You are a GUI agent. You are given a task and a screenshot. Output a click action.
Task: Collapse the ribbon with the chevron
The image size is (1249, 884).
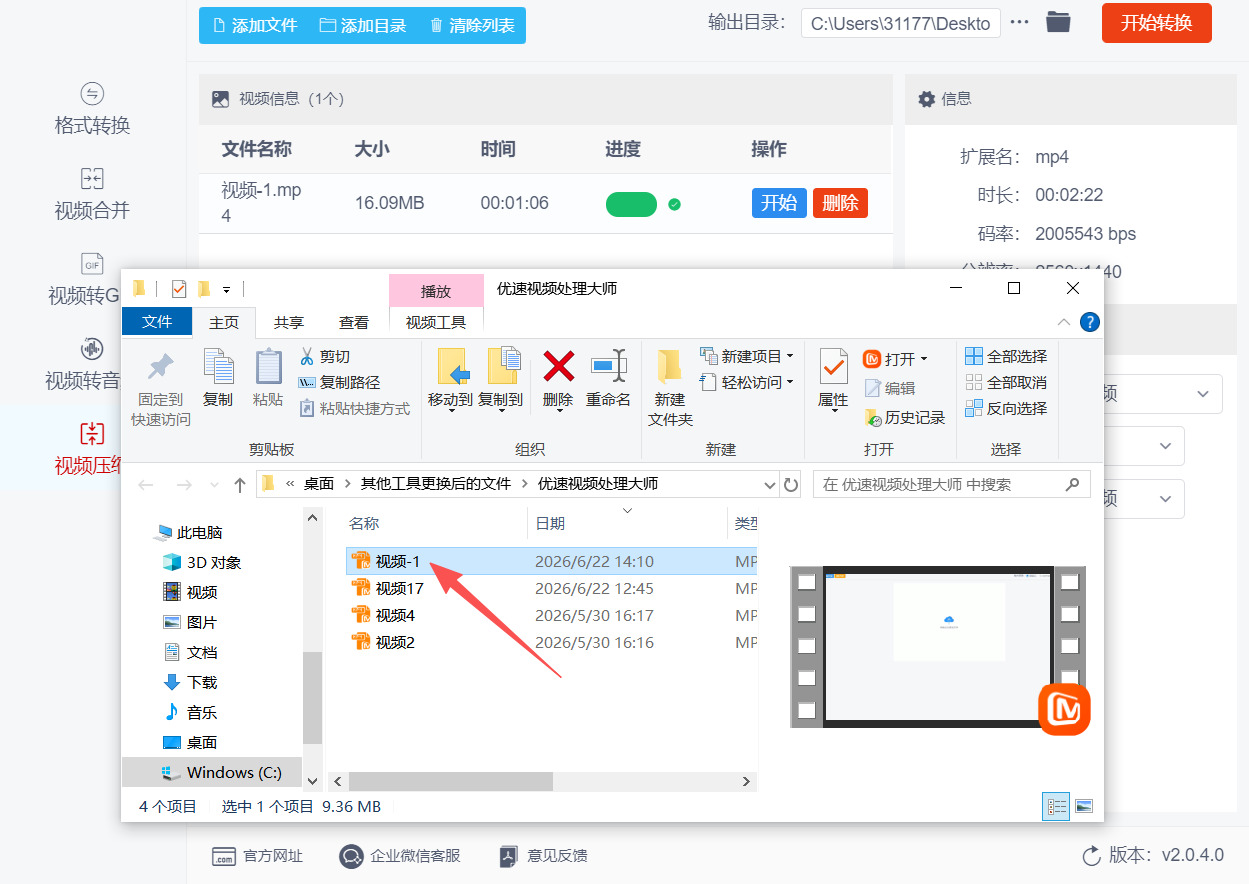pos(1064,322)
